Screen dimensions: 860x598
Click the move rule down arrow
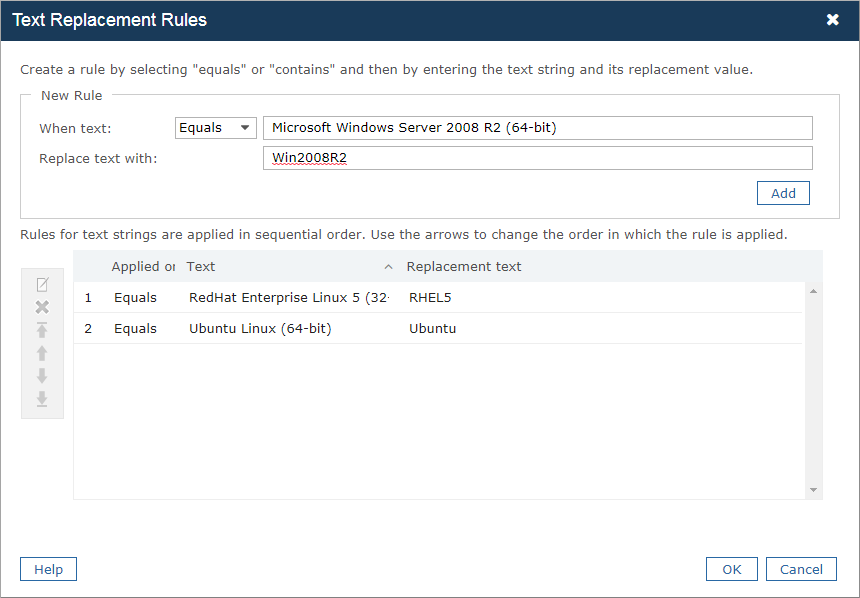[x=42, y=376]
